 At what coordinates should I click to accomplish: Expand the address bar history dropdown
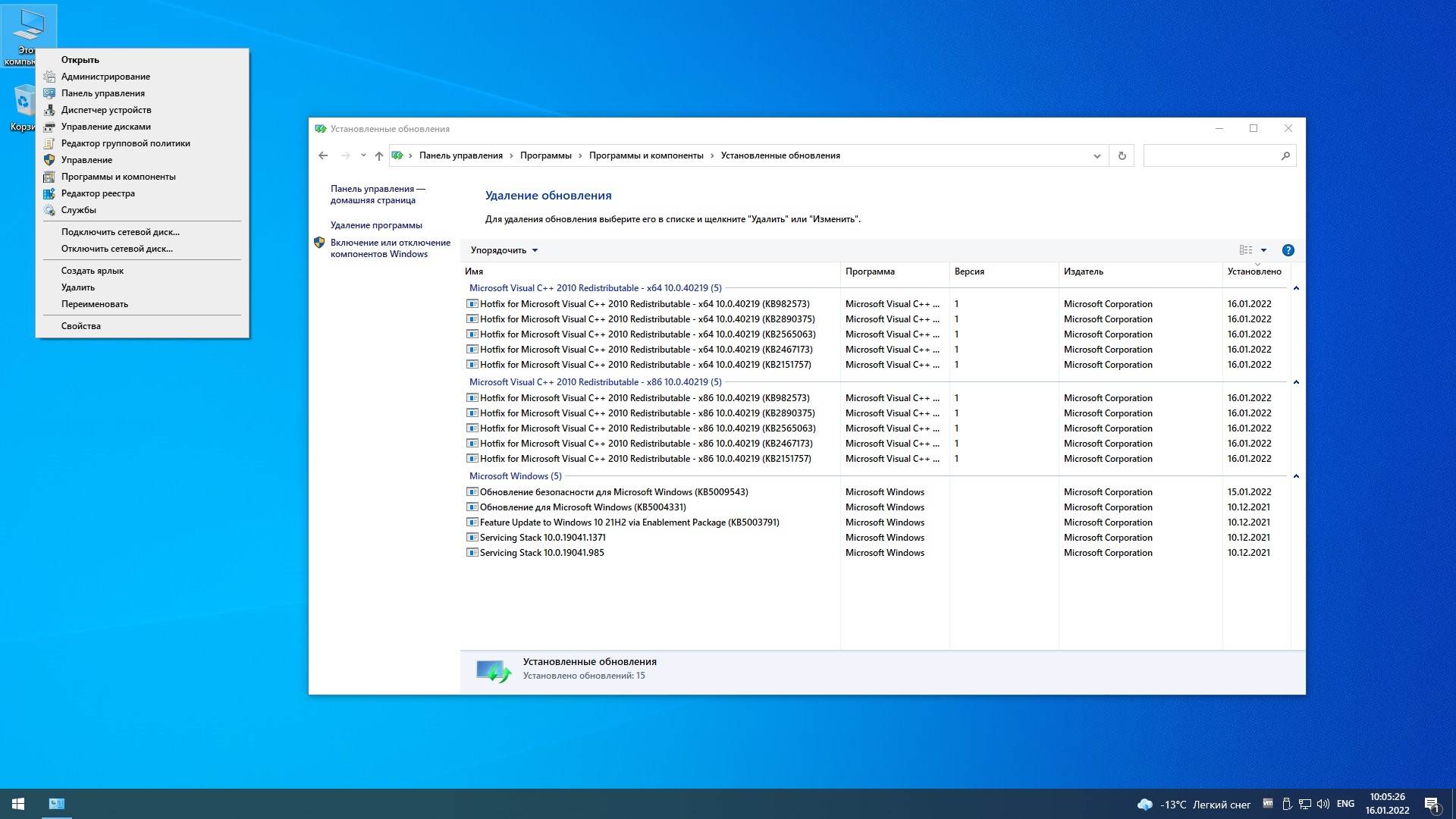(1097, 155)
